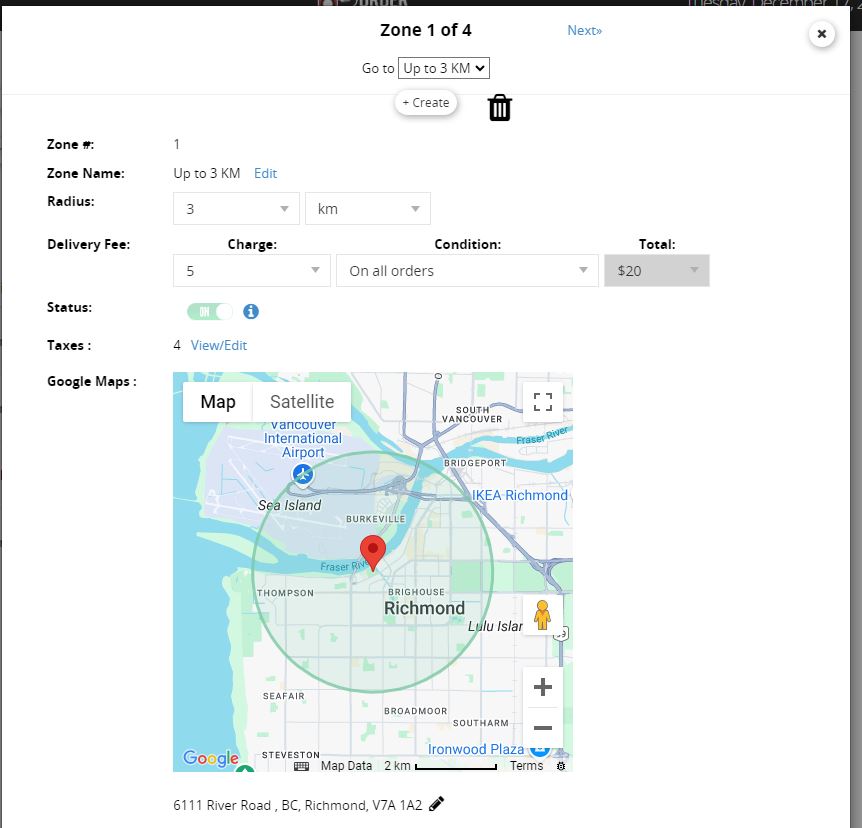This screenshot has width=862, height=828.
Task: Open the Radius value dropdown
Action: point(236,209)
